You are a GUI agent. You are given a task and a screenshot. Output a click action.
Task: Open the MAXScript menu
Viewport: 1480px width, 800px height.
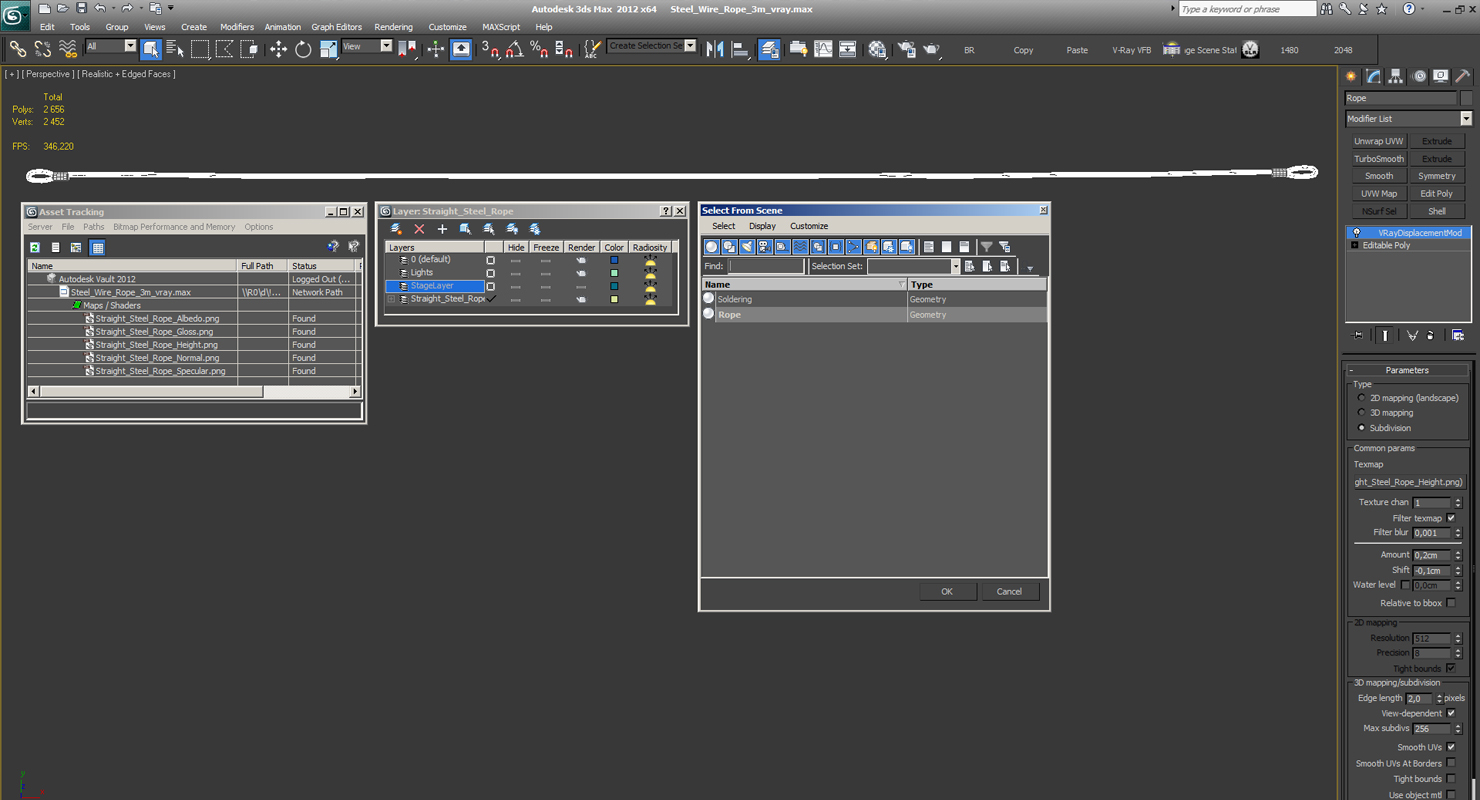point(501,27)
